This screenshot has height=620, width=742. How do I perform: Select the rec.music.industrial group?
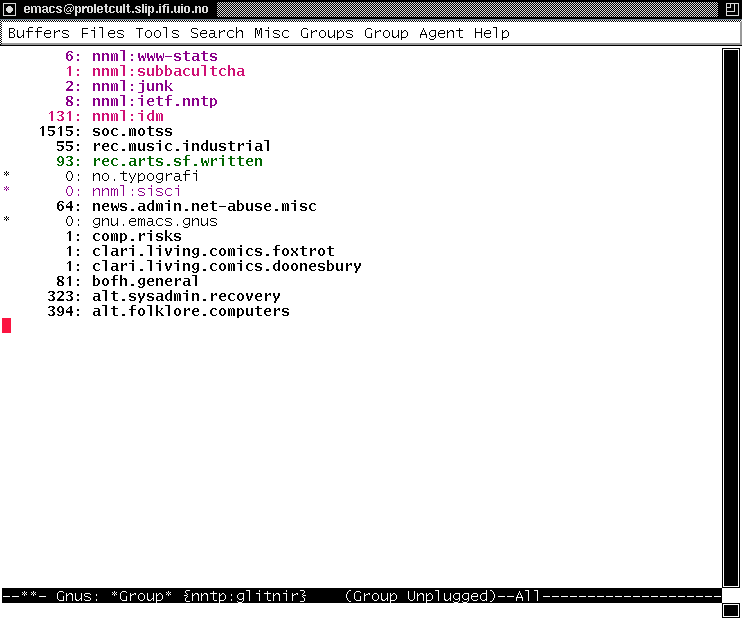pos(181,146)
